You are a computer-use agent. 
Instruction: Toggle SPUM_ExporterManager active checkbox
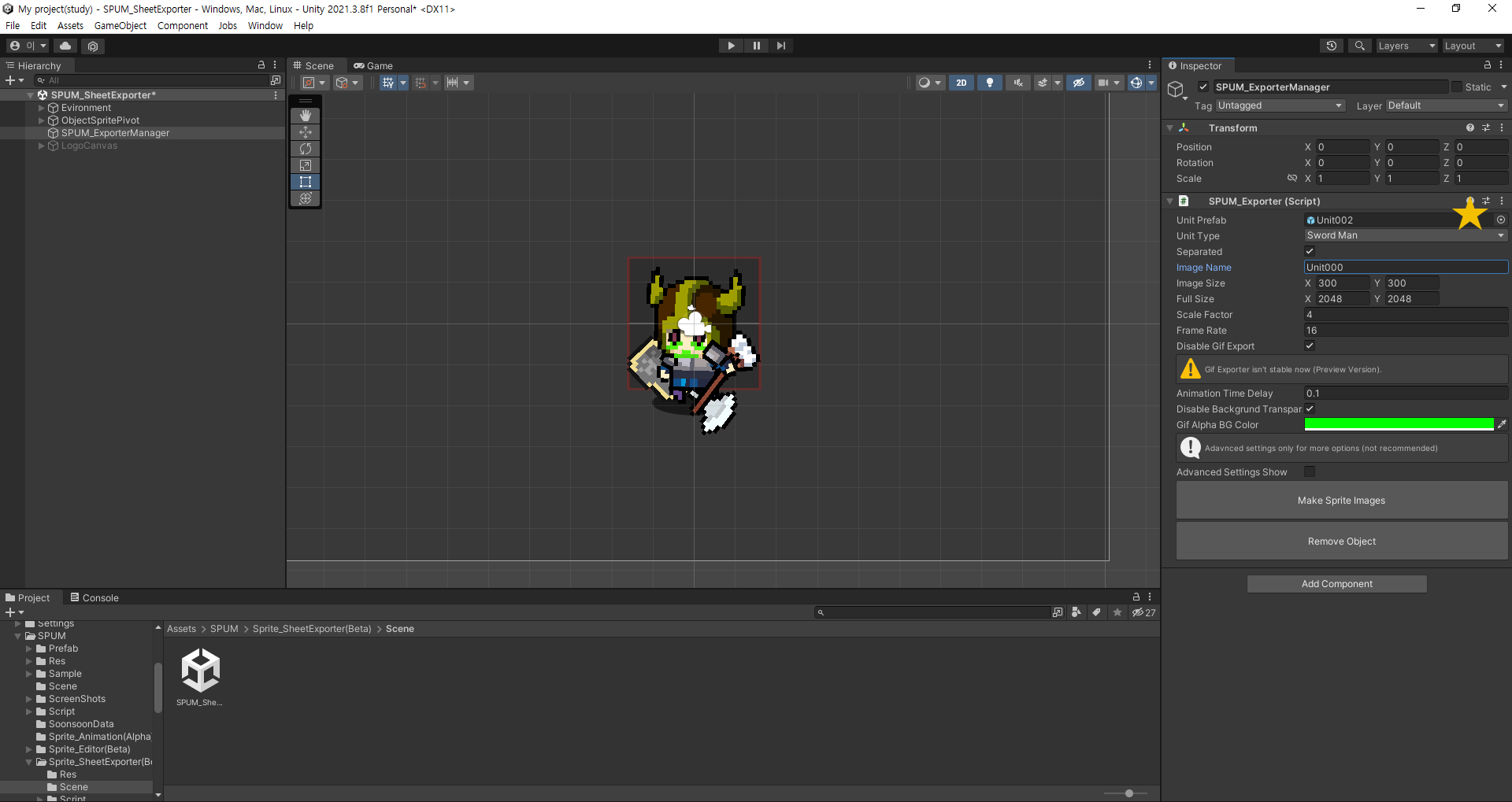point(1203,87)
